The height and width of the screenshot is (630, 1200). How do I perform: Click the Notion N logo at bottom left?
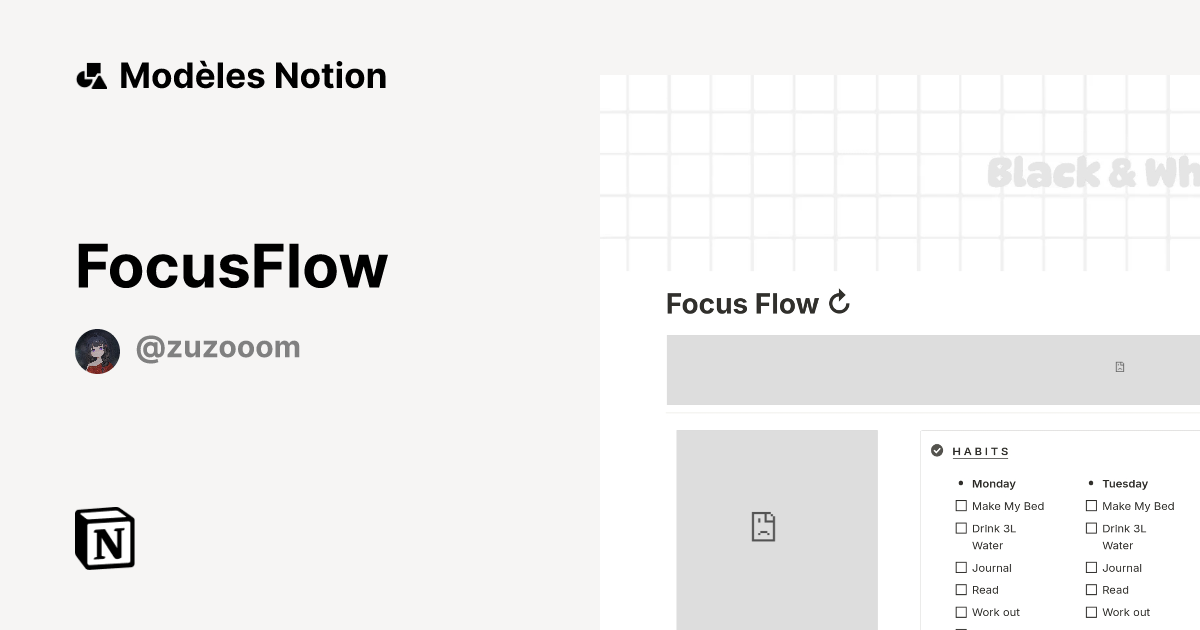click(x=104, y=538)
